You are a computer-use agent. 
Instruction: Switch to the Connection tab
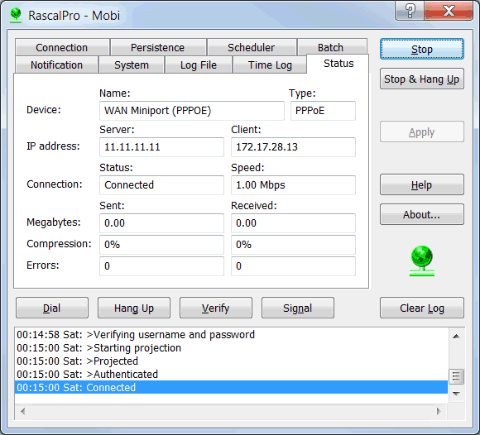[x=62, y=47]
